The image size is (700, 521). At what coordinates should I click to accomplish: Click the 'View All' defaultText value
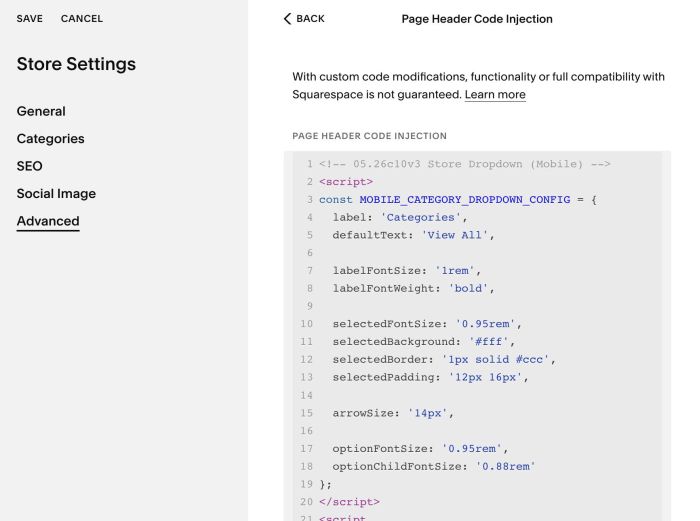tap(454, 235)
